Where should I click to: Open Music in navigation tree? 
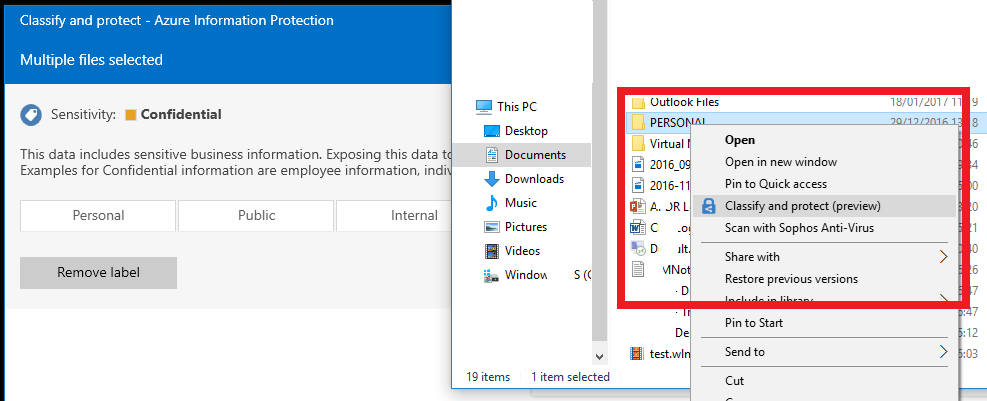(x=521, y=203)
